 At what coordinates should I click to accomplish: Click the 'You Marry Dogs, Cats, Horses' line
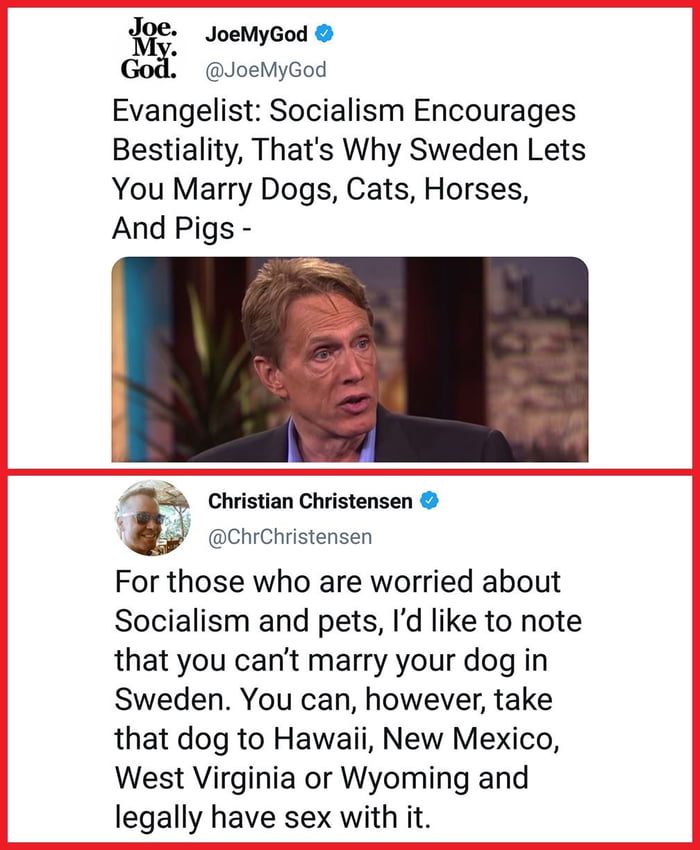tap(320, 190)
